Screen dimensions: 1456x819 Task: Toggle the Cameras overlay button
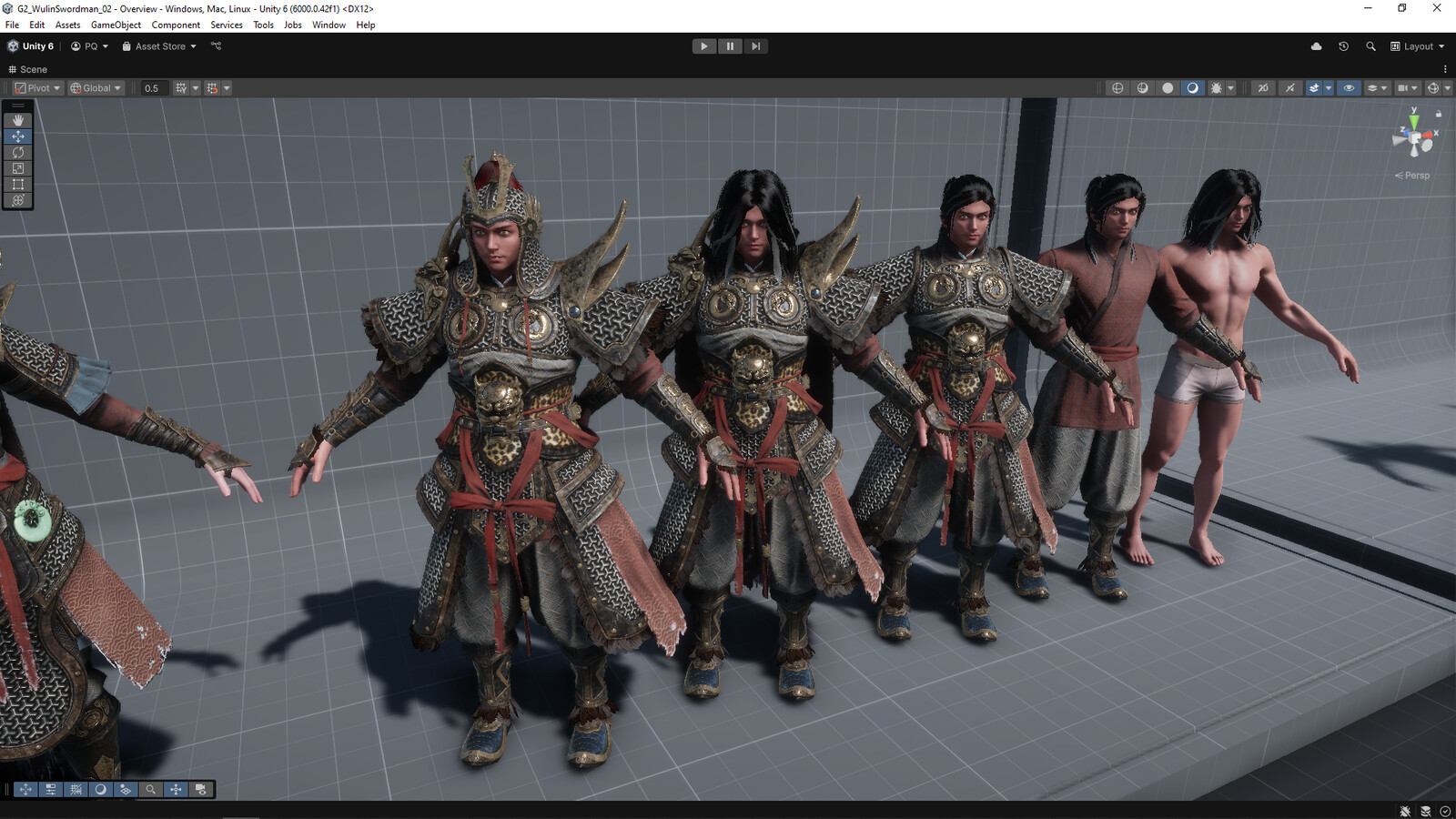[x=200, y=790]
